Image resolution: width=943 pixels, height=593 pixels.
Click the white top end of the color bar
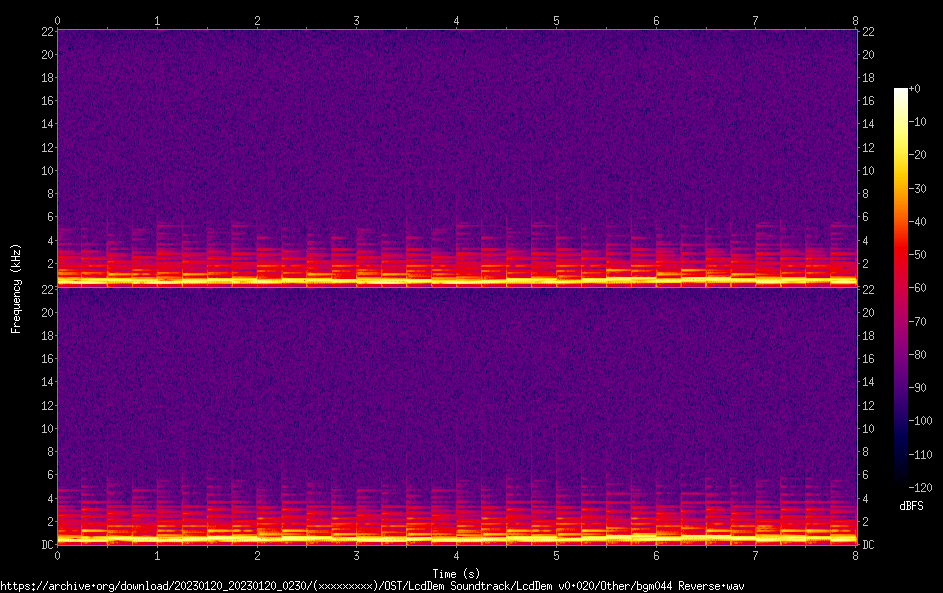pos(901,91)
